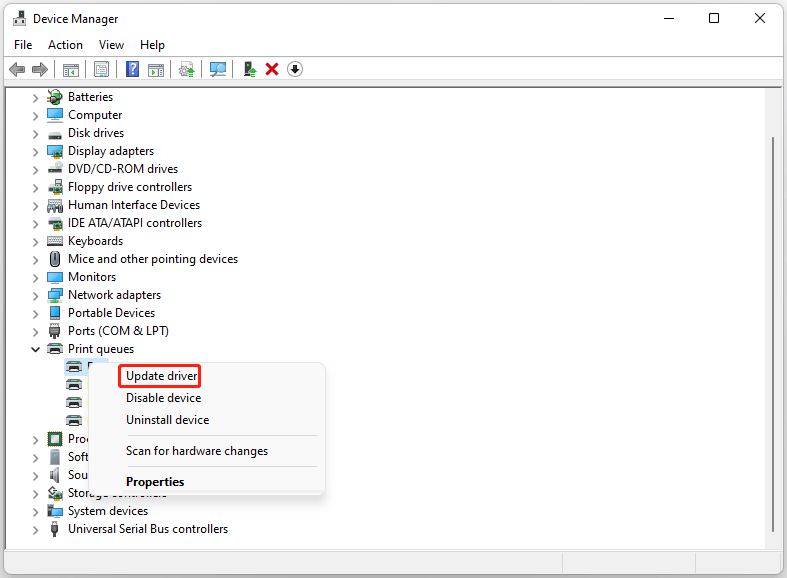787x578 pixels.
Task: Click the Update driver toolbar icon
Action: [x=187, y=69]
